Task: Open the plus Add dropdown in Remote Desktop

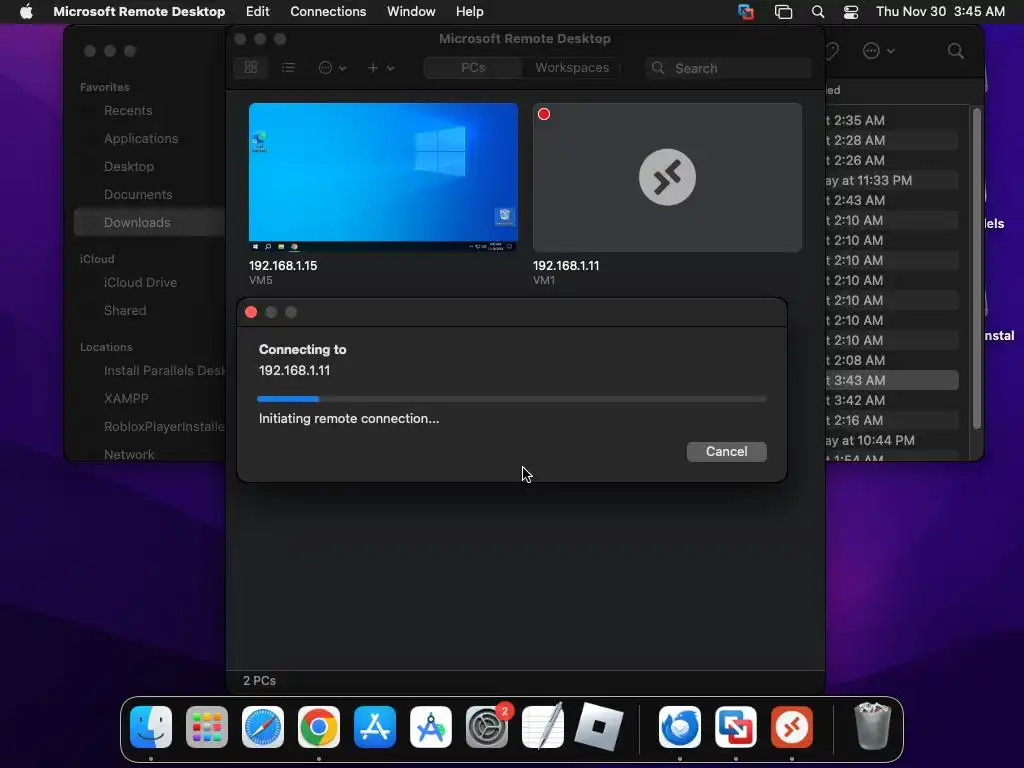Action: point(380,68)
